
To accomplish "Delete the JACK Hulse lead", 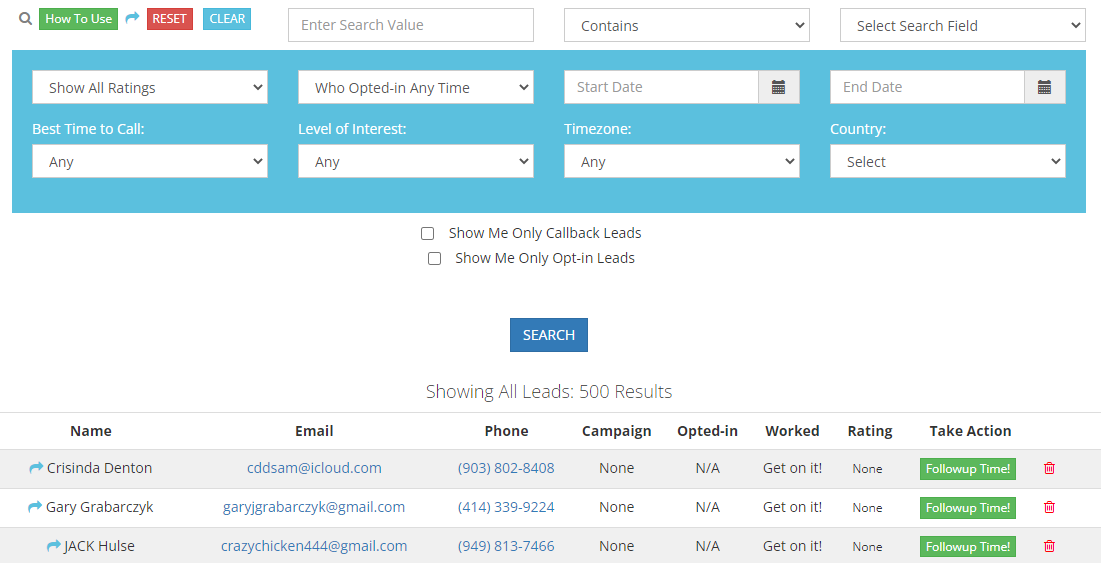I will coord(1049,545).
